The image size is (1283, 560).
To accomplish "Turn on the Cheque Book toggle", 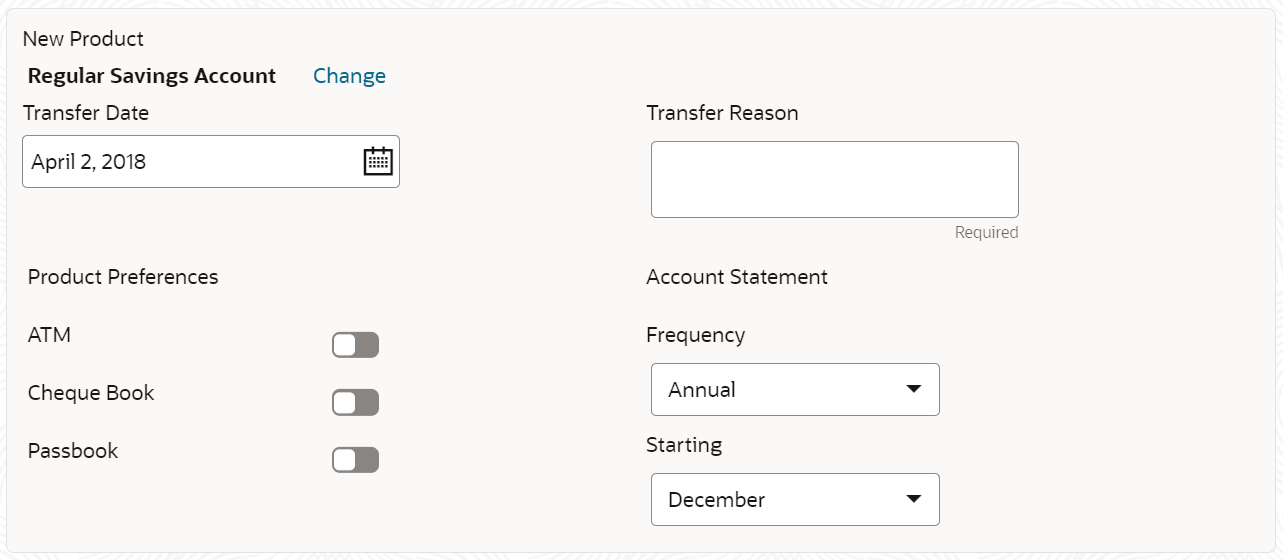I will click(x=355, y=403).
